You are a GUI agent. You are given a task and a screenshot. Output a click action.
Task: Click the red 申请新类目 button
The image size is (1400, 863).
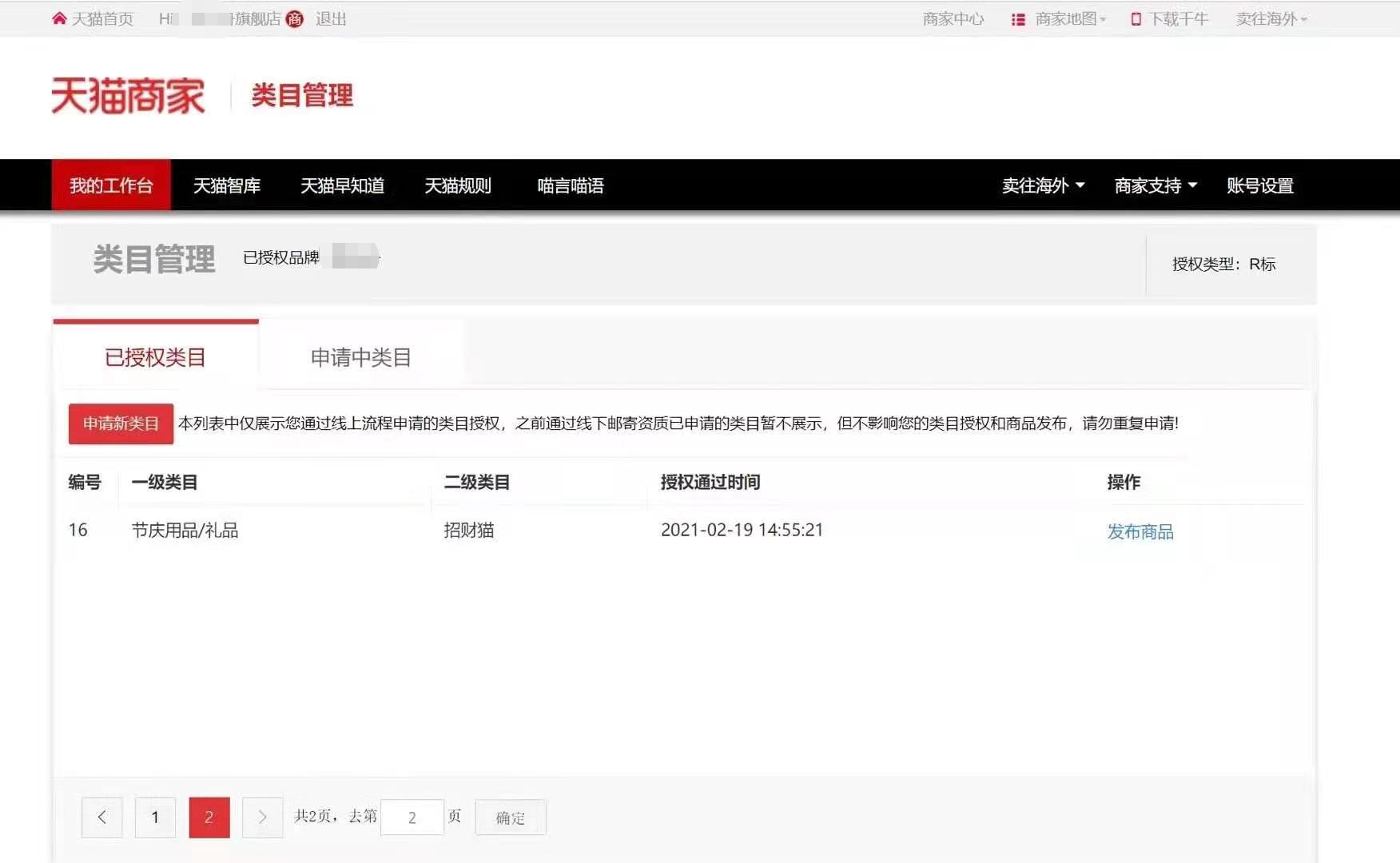coord(121,424)
